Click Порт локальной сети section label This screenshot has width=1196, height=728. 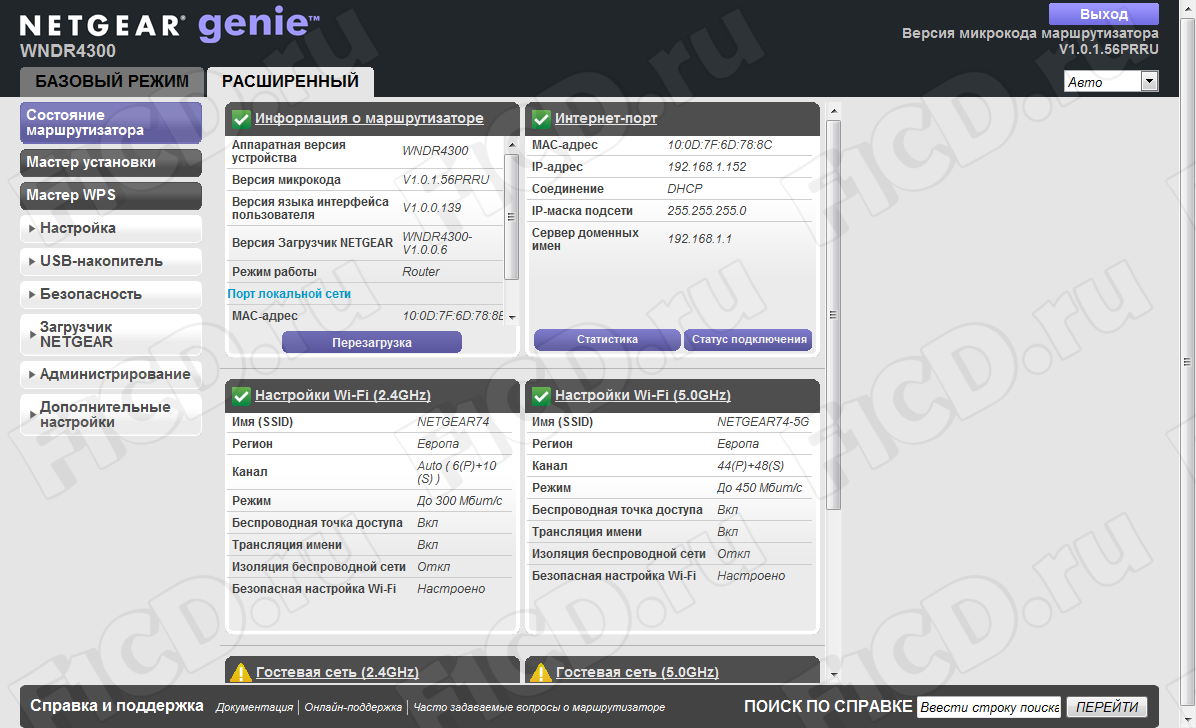pyautogui.click(x=289, y=294)
